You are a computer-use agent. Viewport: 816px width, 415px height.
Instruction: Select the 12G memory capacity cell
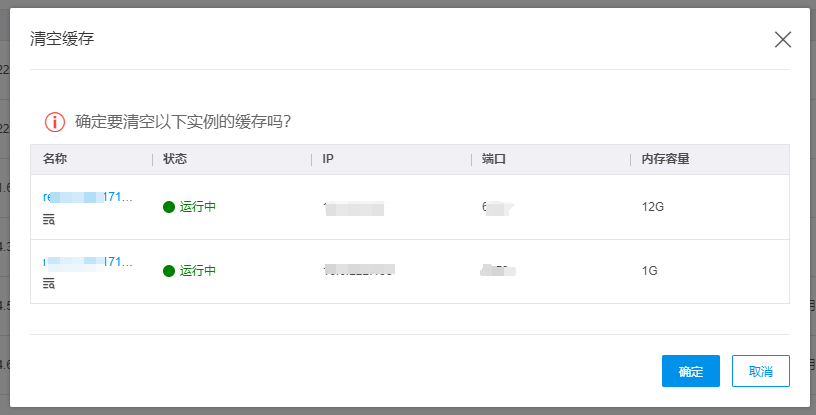(653, 207)
